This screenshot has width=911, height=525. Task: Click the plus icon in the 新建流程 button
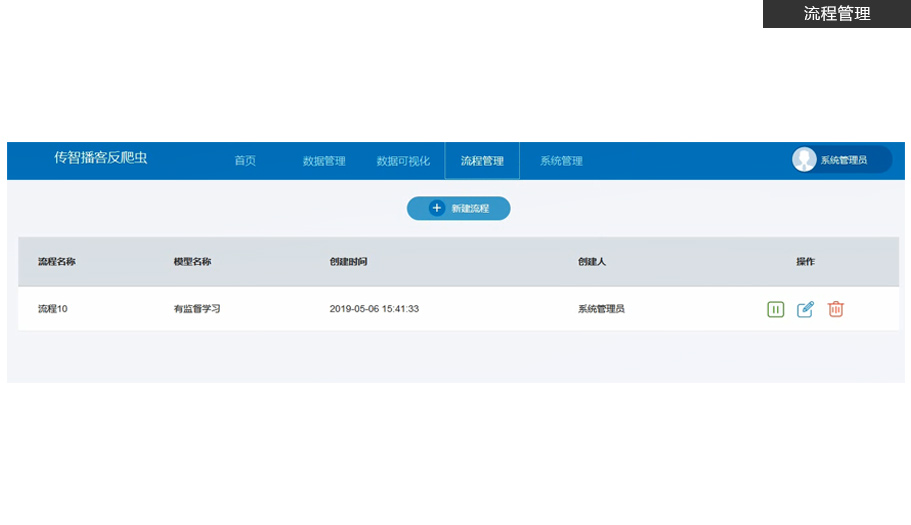[x=436, y=208]
